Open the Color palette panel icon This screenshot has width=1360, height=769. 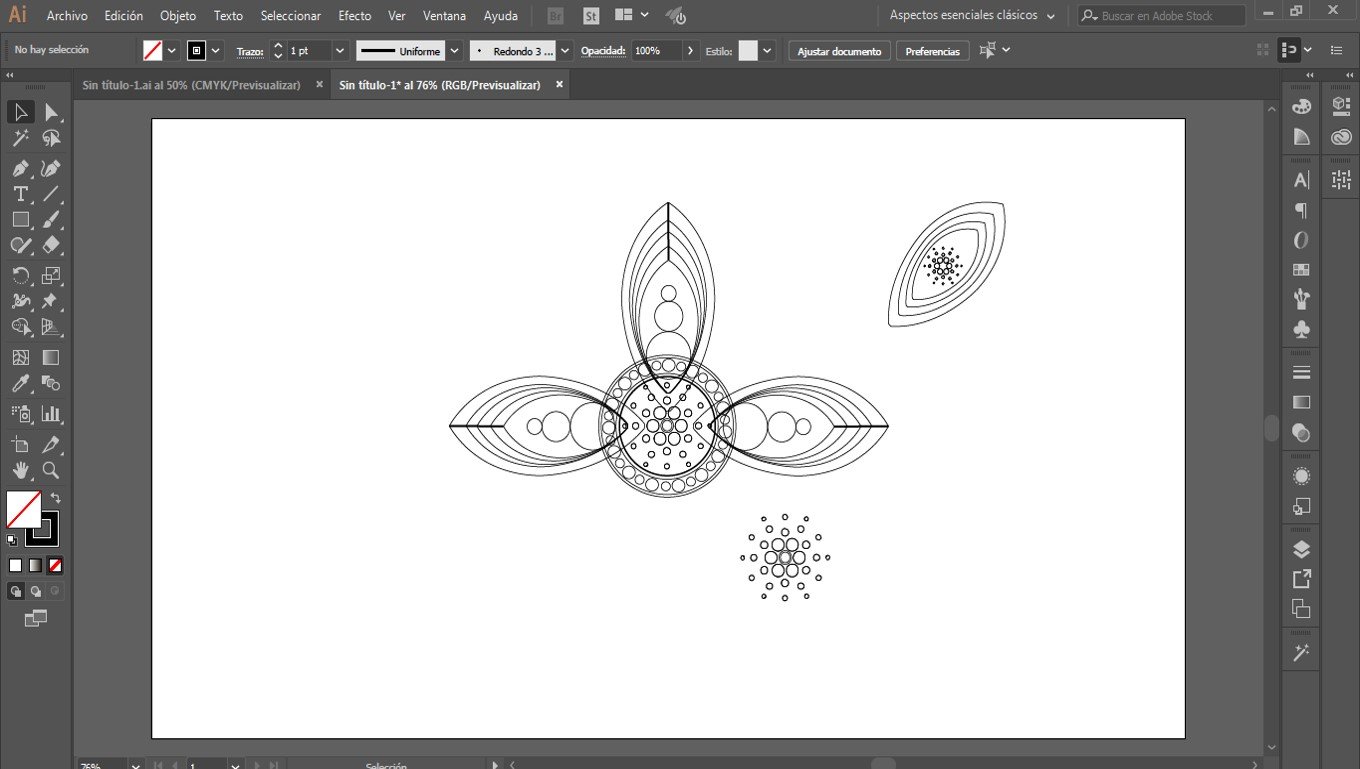(x=1301, y=106)
